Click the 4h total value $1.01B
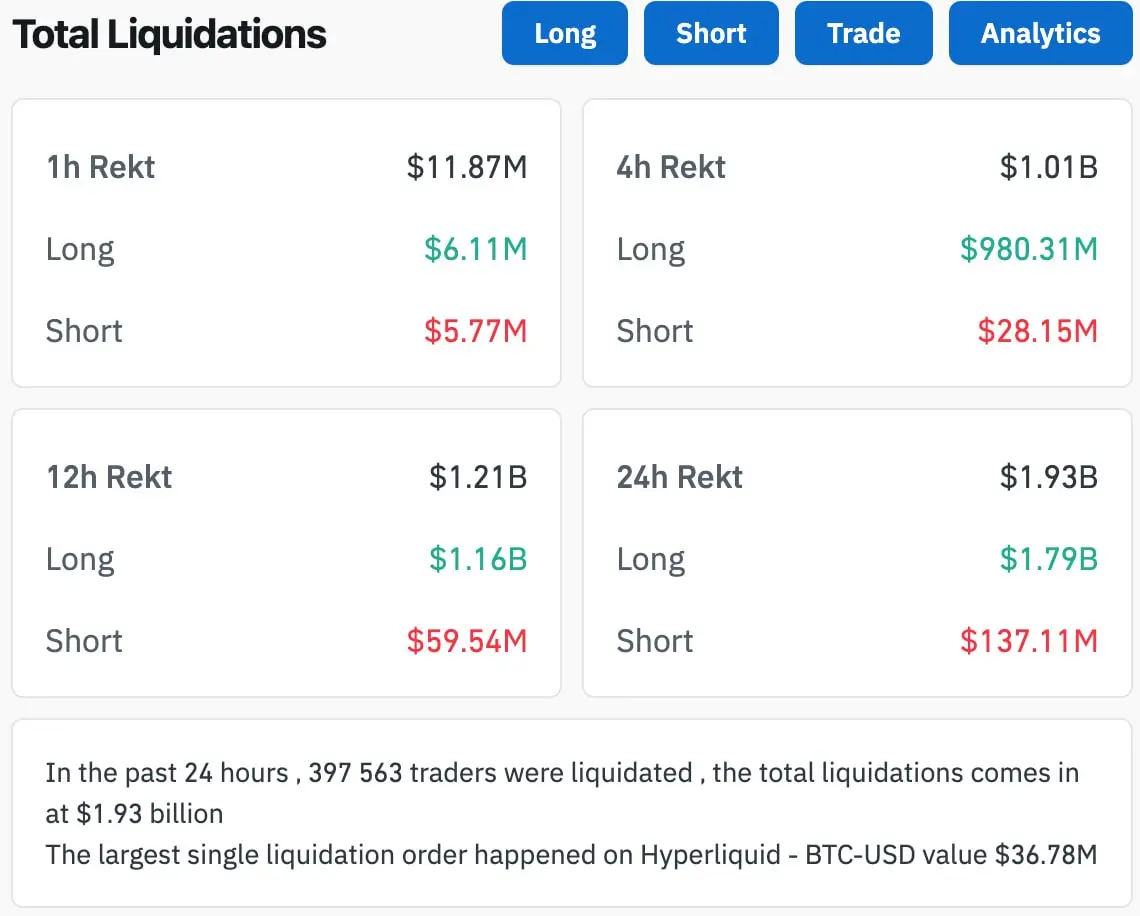Screen dimensions: 1140x916 point(1048,167)
